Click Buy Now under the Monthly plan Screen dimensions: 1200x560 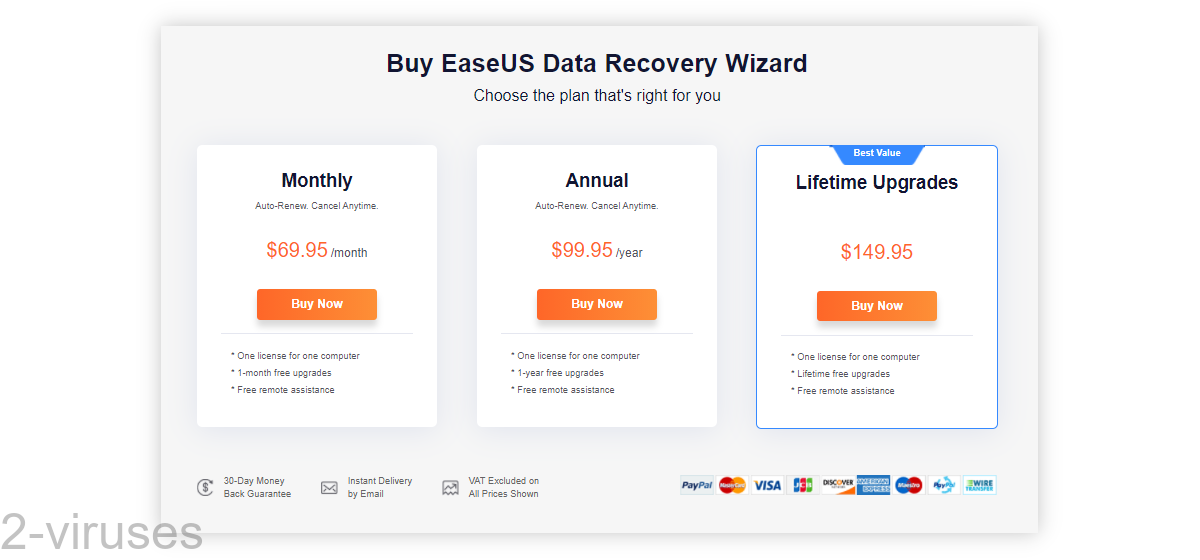[x=317, y=304]
